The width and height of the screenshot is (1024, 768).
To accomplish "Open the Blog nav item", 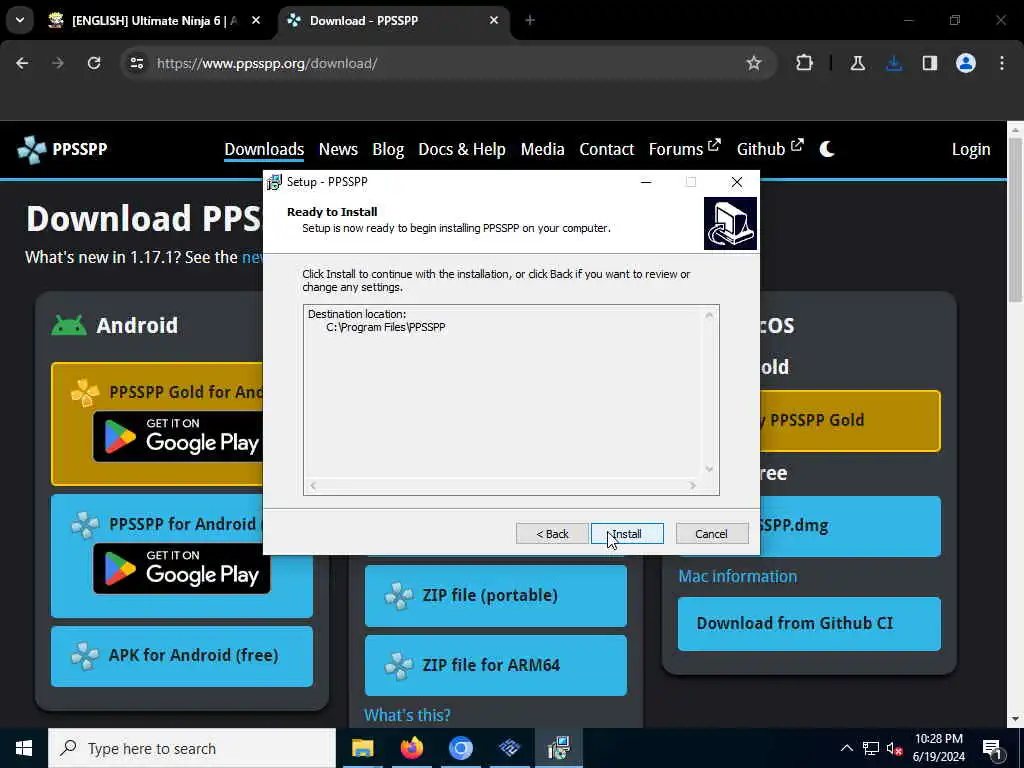I will click(x=388, y=150).
